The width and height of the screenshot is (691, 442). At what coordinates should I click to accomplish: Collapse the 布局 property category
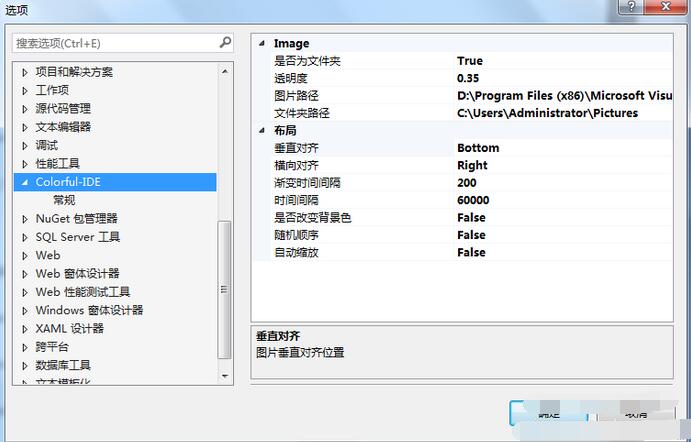tap(262, 130)
